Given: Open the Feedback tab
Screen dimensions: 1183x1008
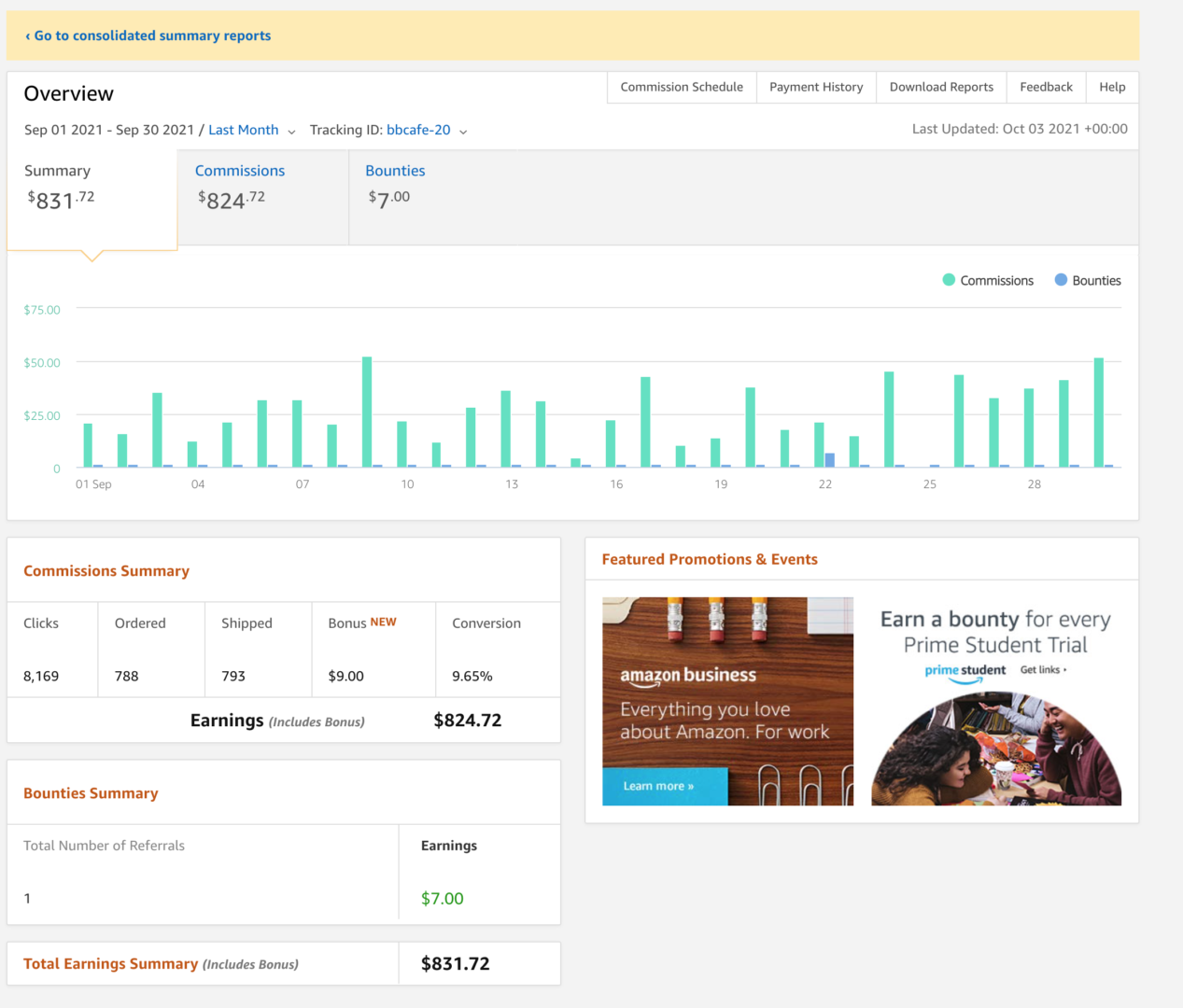Looking at the screenshot, I should click(1046, 87).
